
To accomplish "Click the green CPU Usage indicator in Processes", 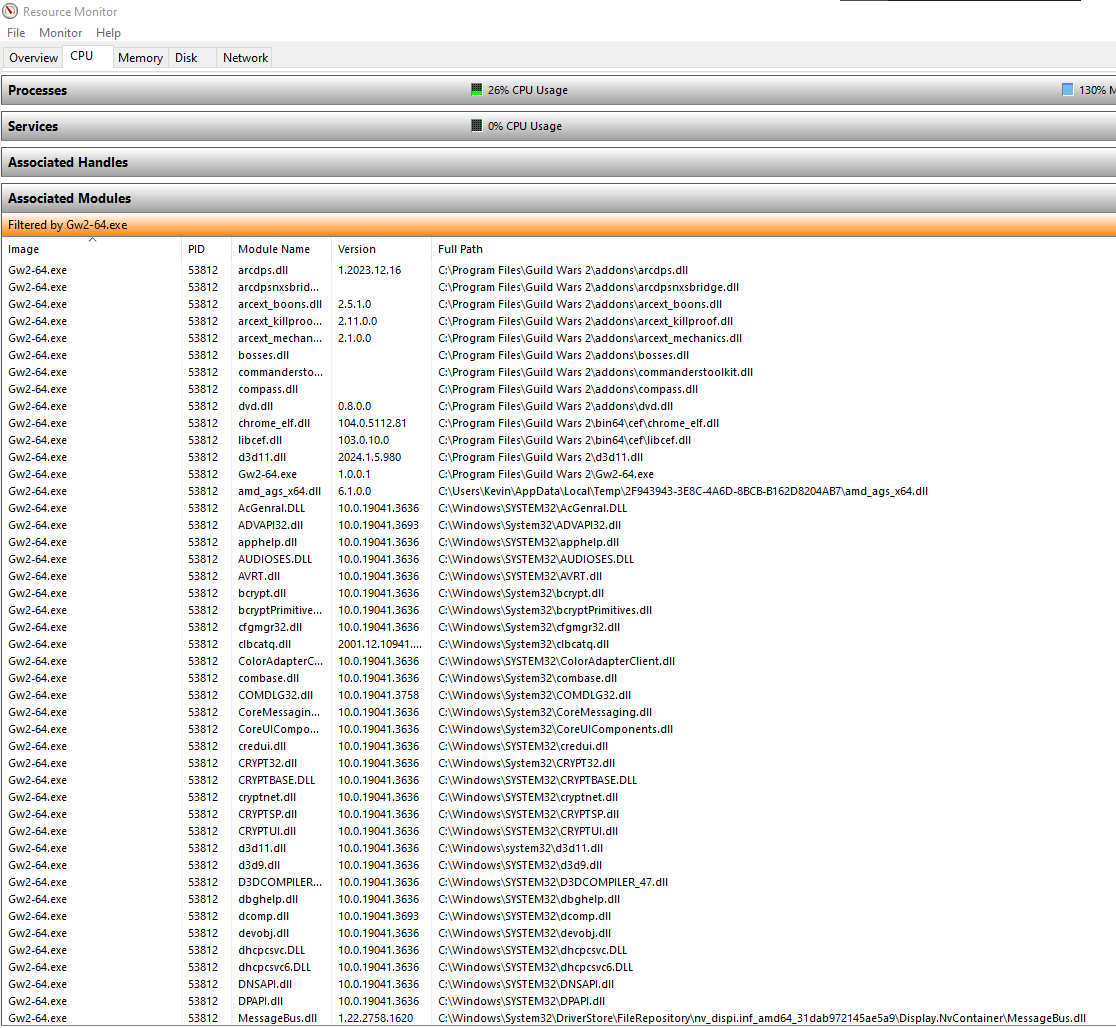I will (477, 90).
